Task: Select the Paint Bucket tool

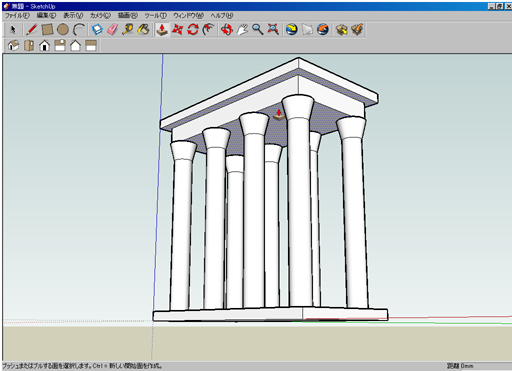Action: (x=144, y=30)
